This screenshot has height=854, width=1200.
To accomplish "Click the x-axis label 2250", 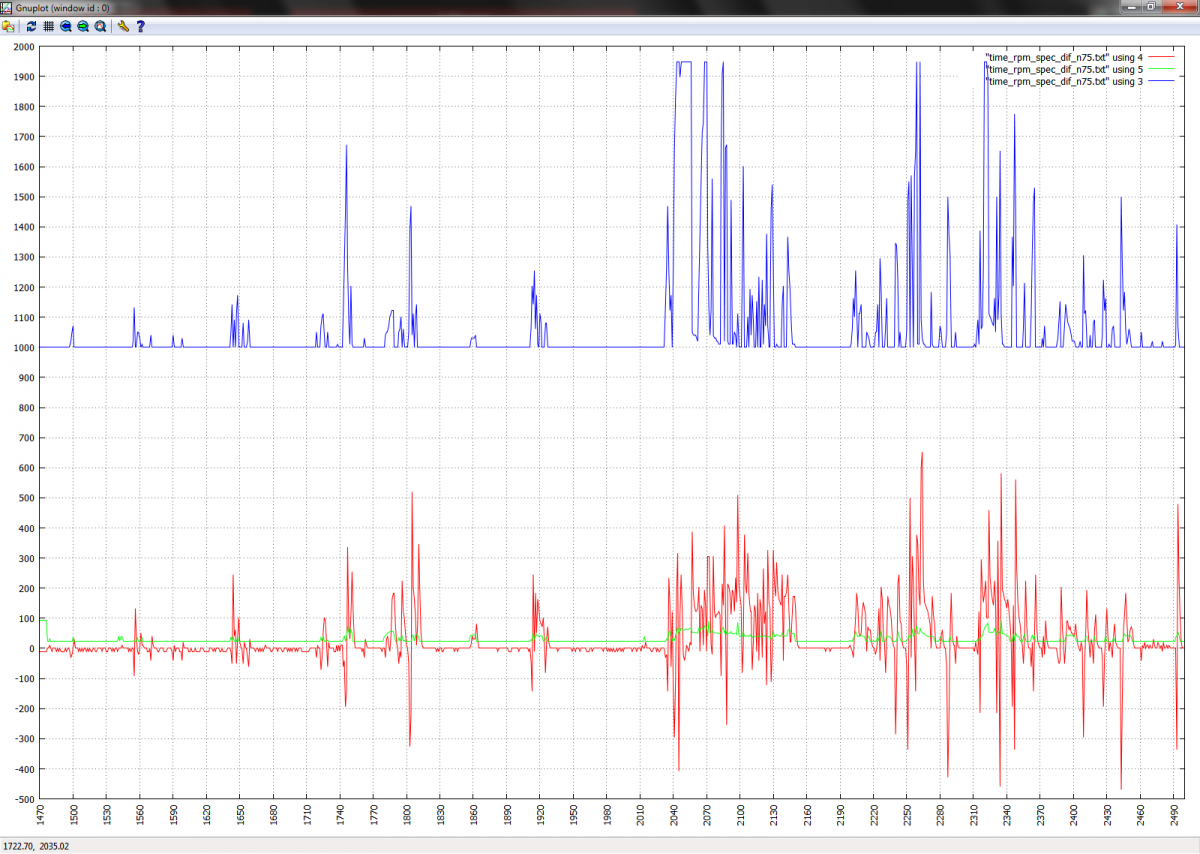I will (x=906, y=817).
